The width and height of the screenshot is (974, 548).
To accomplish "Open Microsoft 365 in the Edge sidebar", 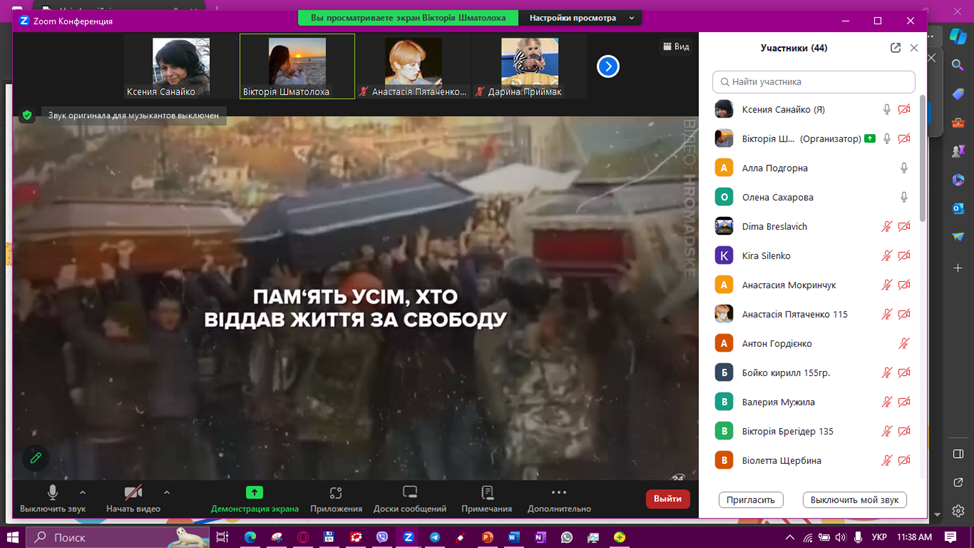I will 958,180.
